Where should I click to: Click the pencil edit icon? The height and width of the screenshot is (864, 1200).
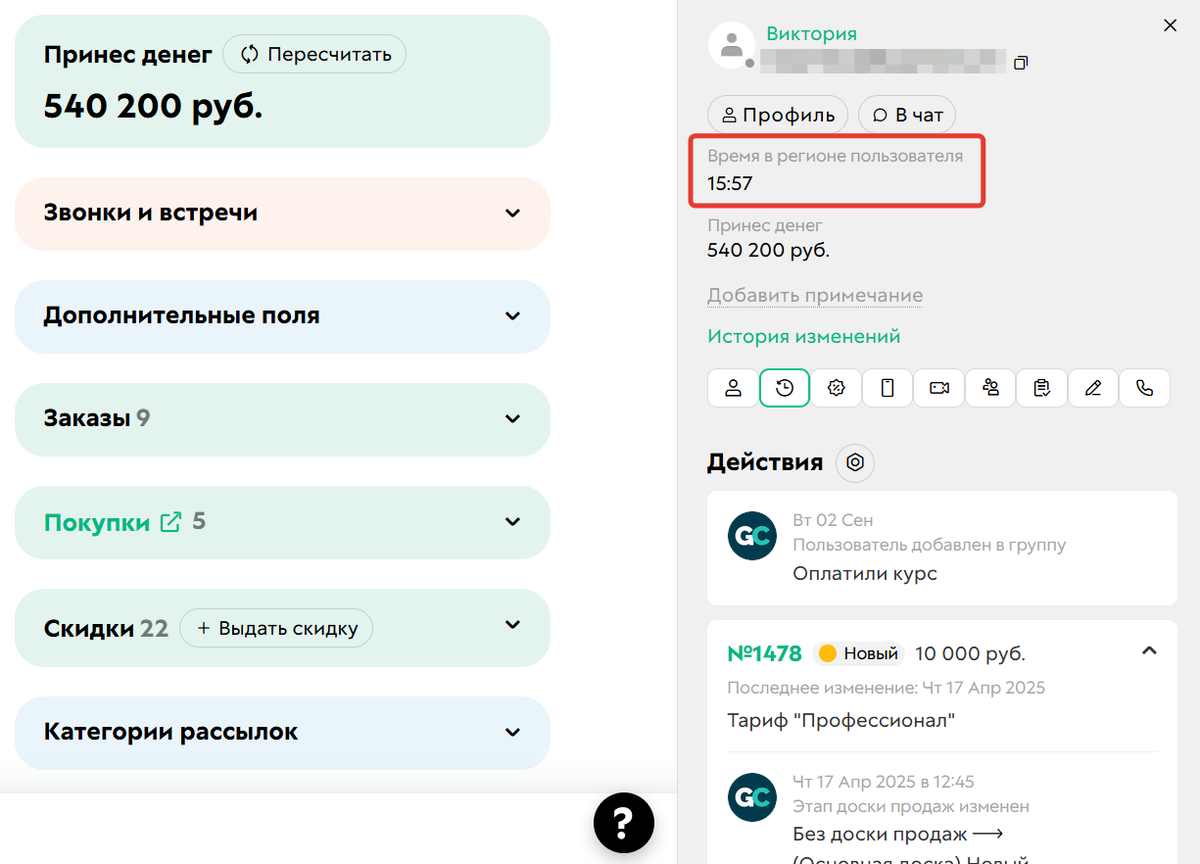1093,388
